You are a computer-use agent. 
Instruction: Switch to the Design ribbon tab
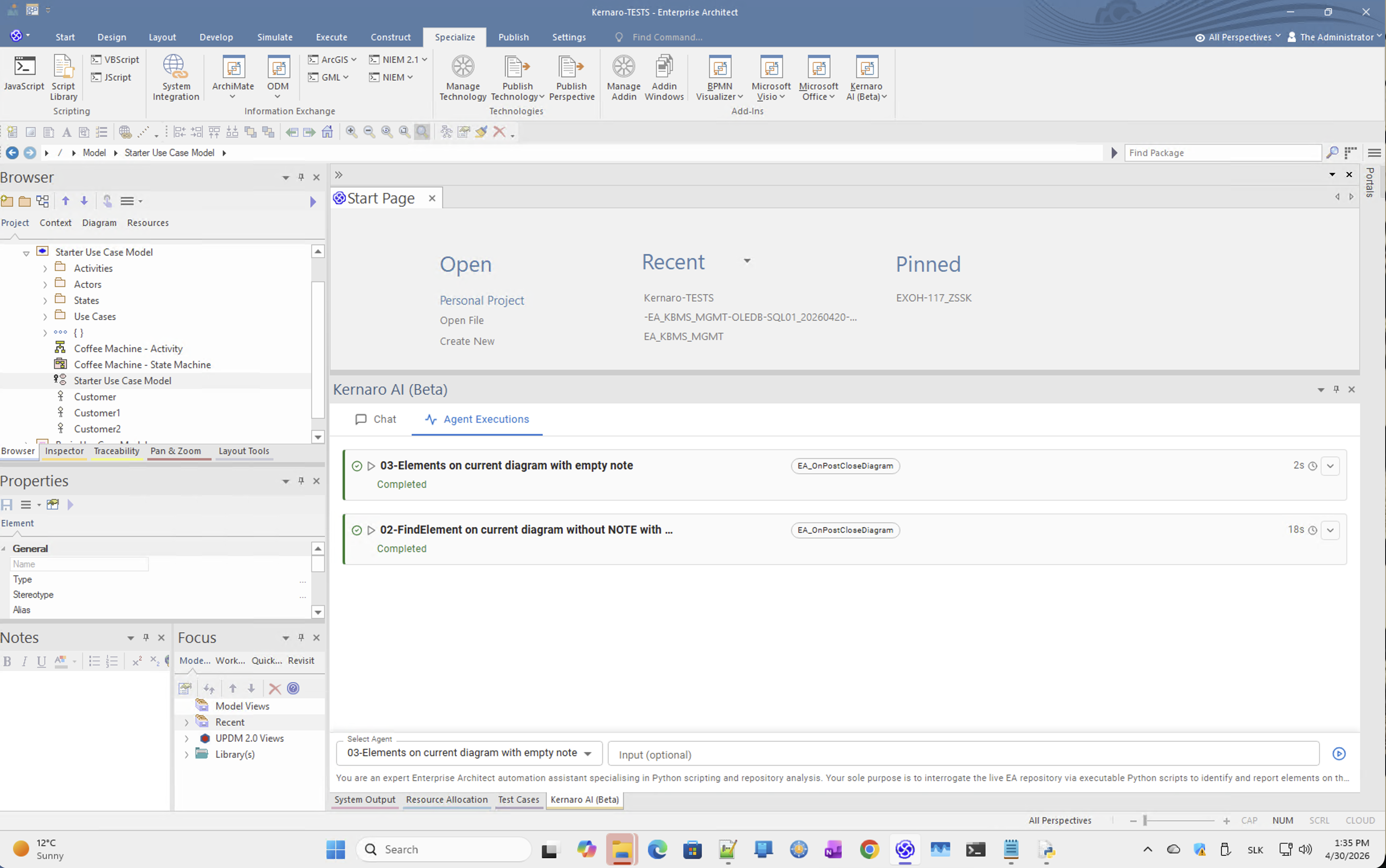pyautogui.click(x=111, y=37)
